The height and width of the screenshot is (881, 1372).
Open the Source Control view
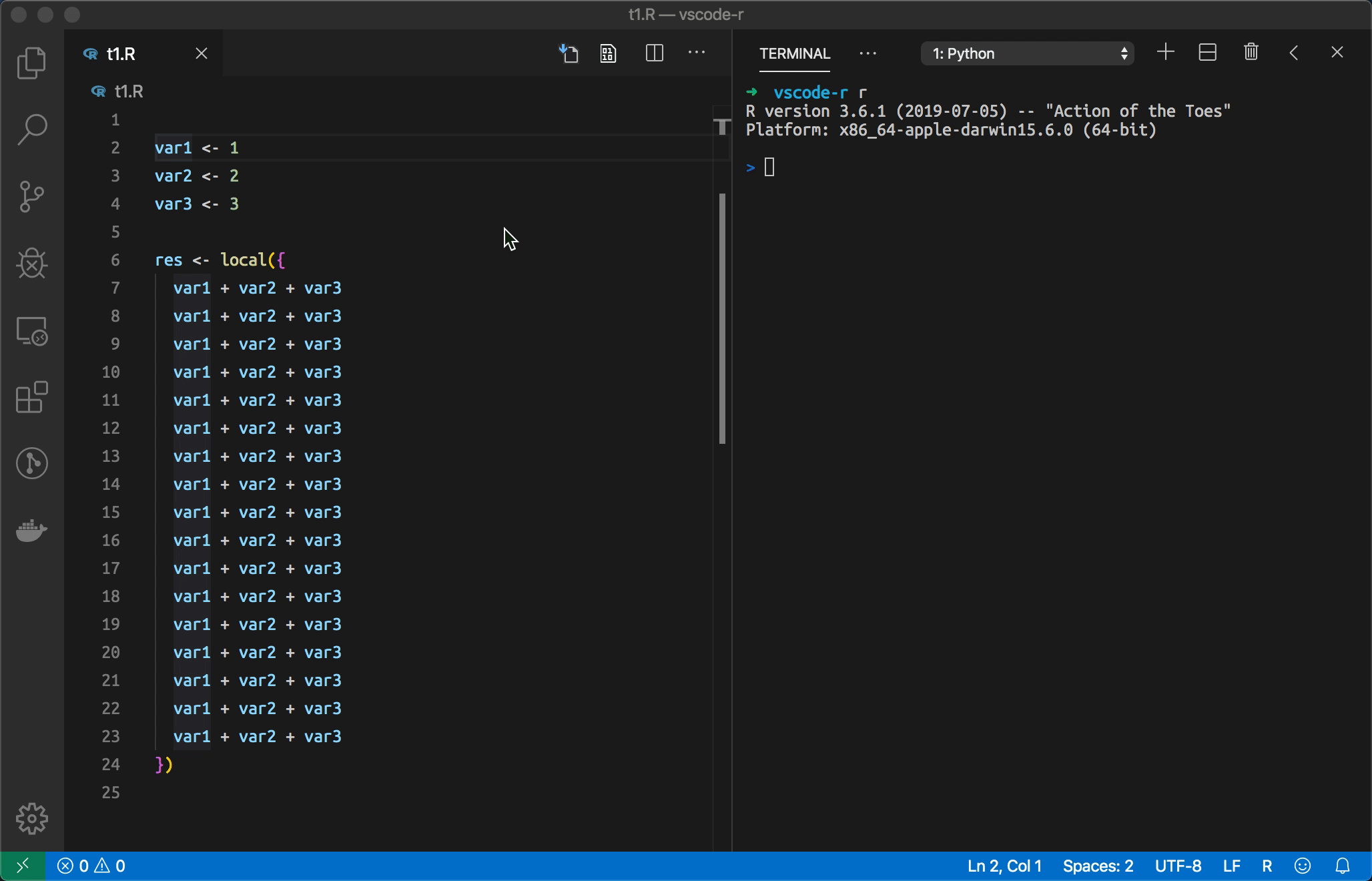[x=31, y=197]
